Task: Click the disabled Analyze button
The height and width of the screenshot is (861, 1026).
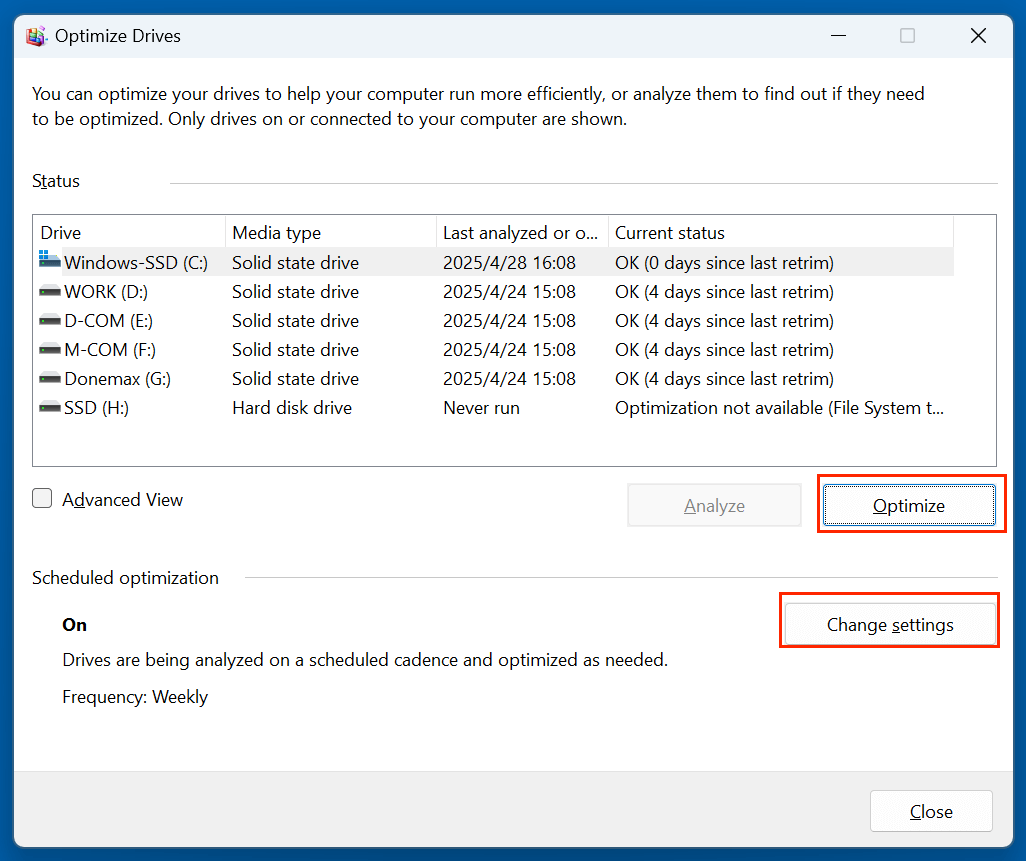Action: coord(713,505)
